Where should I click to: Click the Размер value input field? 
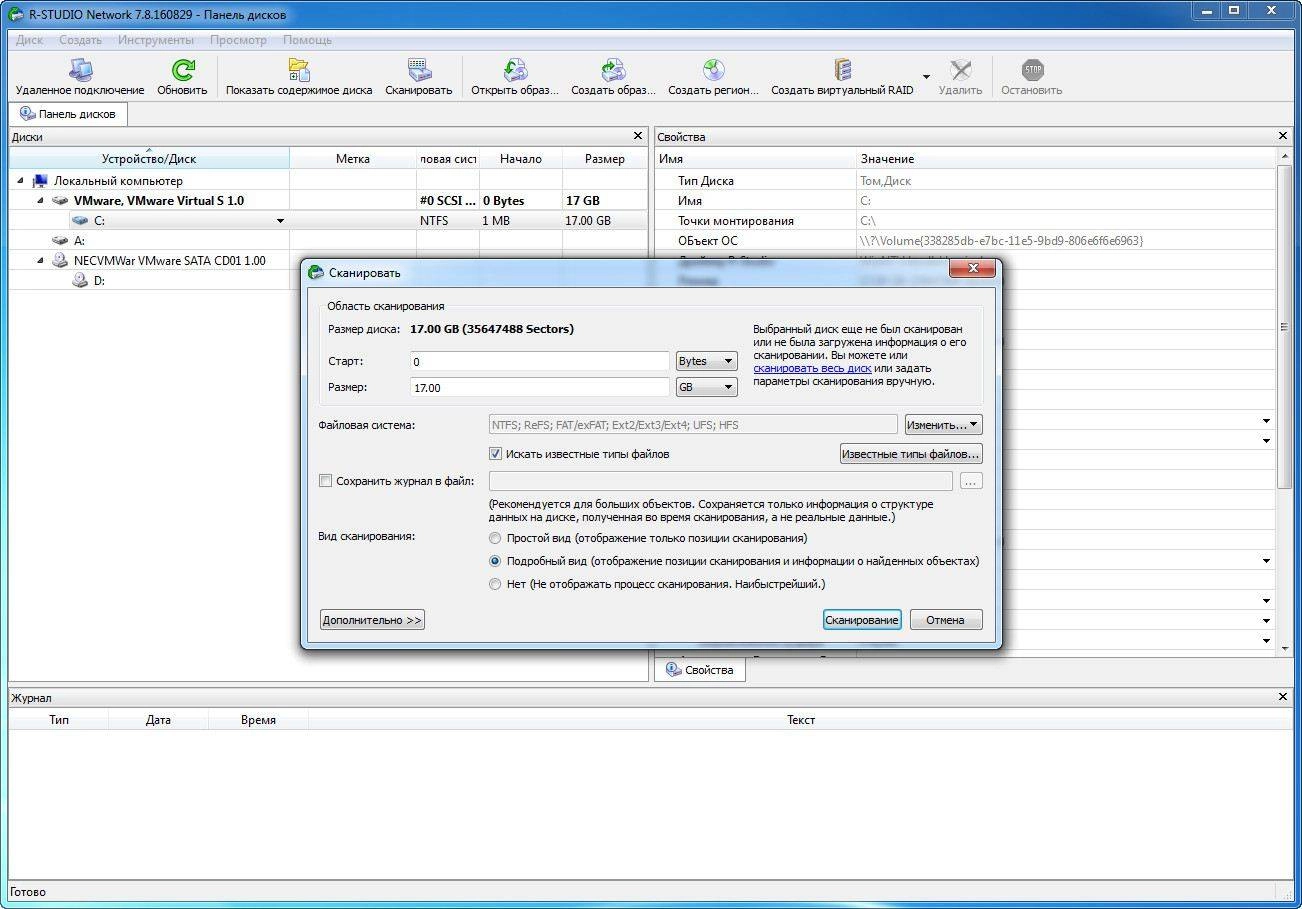pyautogui.click(x=539, y=387)
